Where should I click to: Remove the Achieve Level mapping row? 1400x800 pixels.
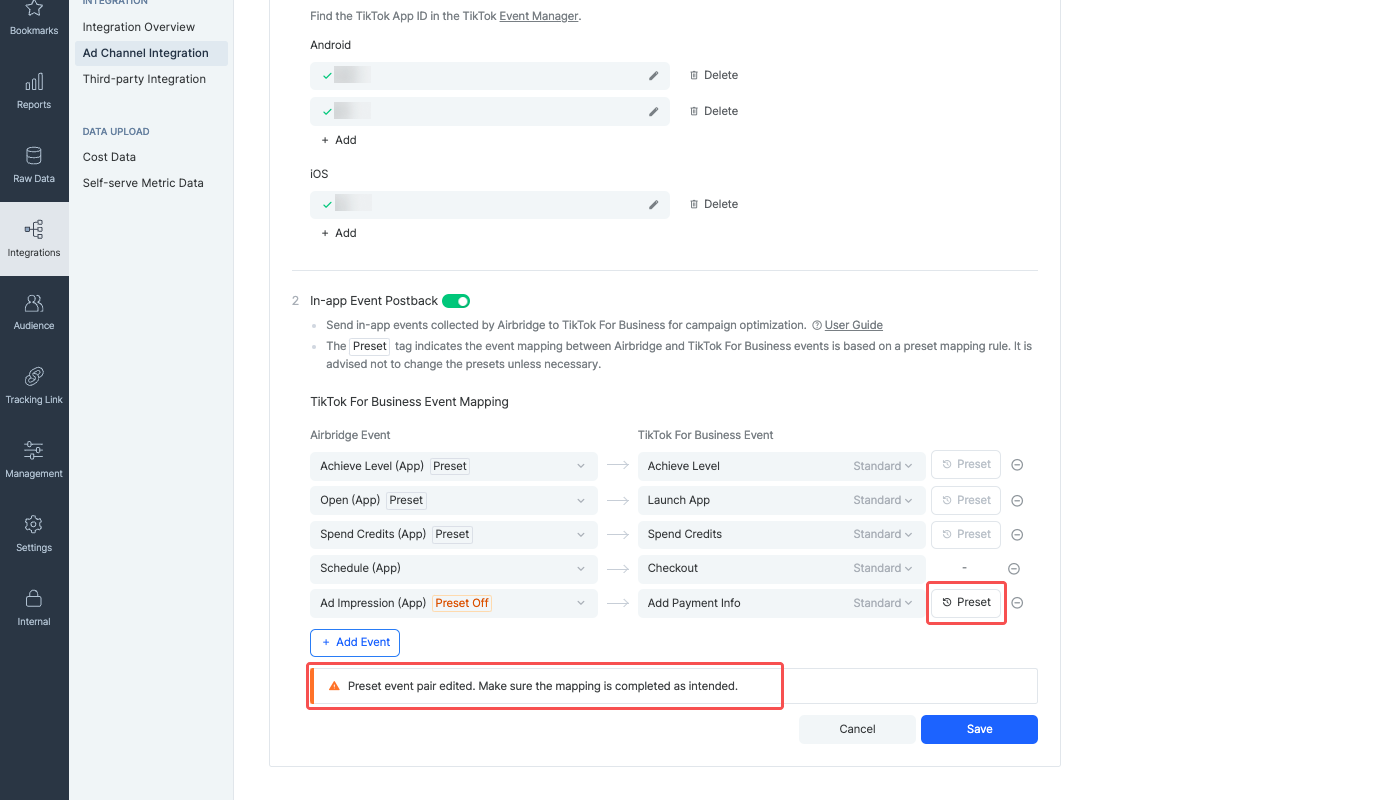[x=1017, y=465]
